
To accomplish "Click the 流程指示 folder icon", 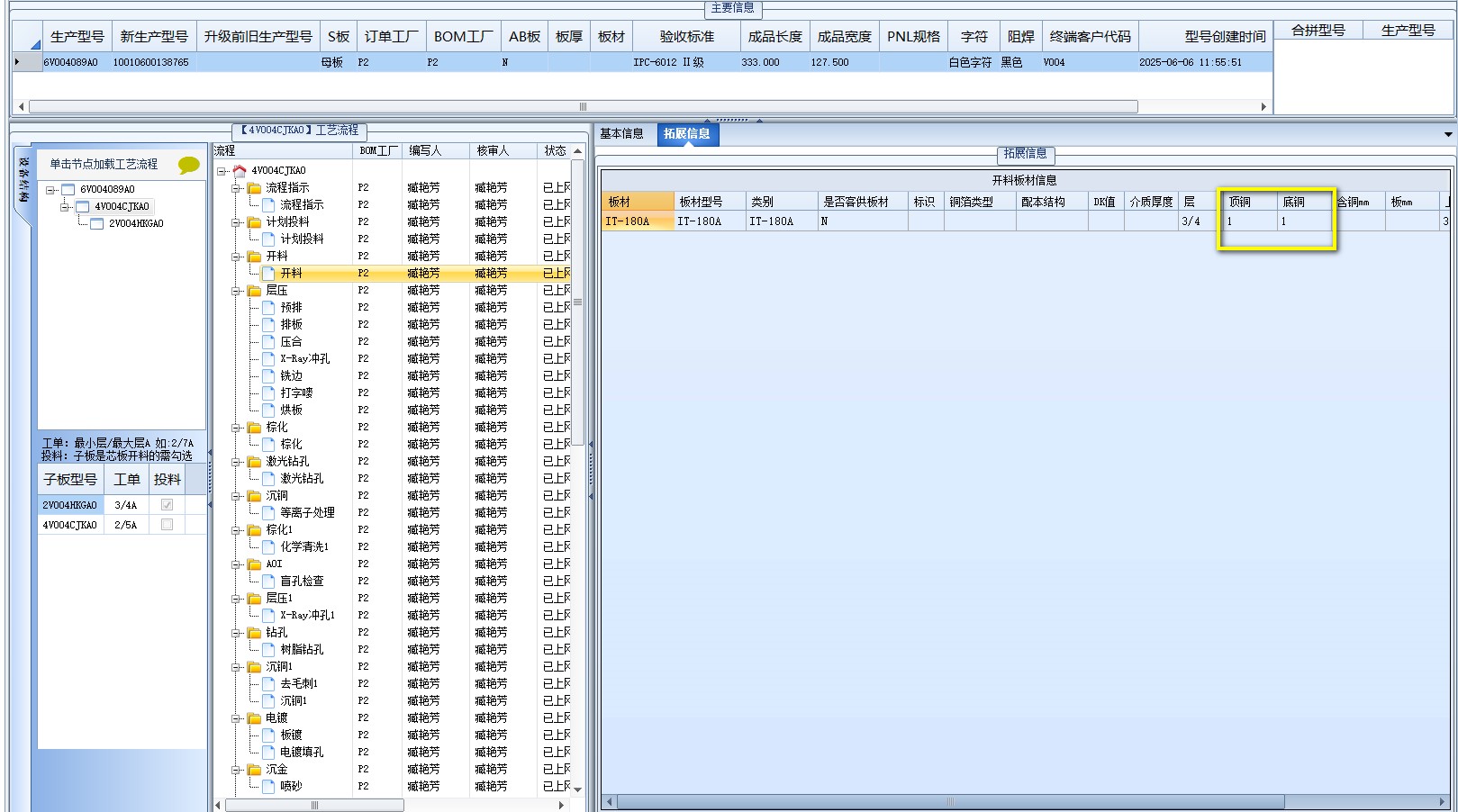I will click(254, 187).
